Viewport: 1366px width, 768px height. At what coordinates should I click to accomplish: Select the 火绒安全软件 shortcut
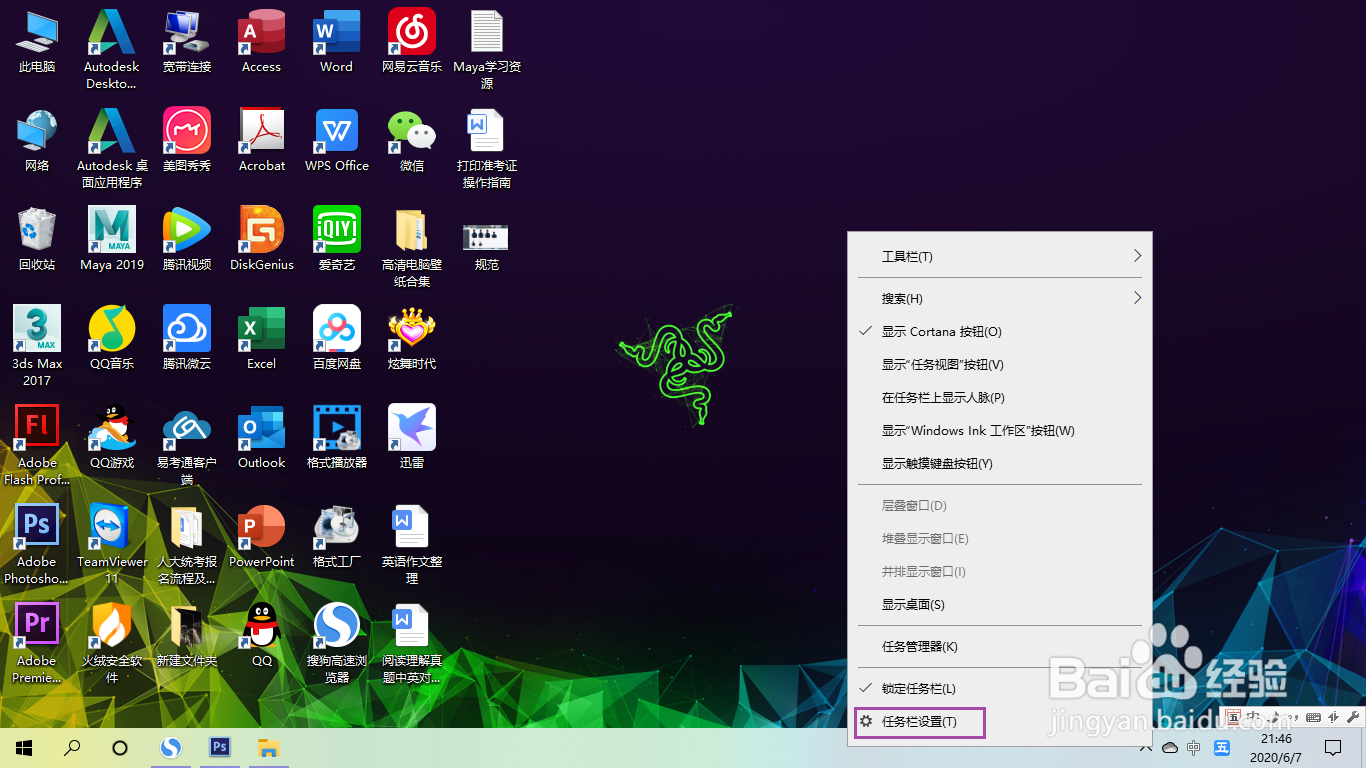pos(112,643)
